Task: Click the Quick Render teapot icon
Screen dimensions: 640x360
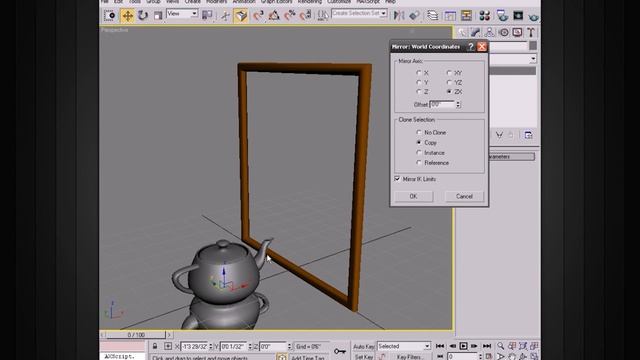Action: pos(533,16)
